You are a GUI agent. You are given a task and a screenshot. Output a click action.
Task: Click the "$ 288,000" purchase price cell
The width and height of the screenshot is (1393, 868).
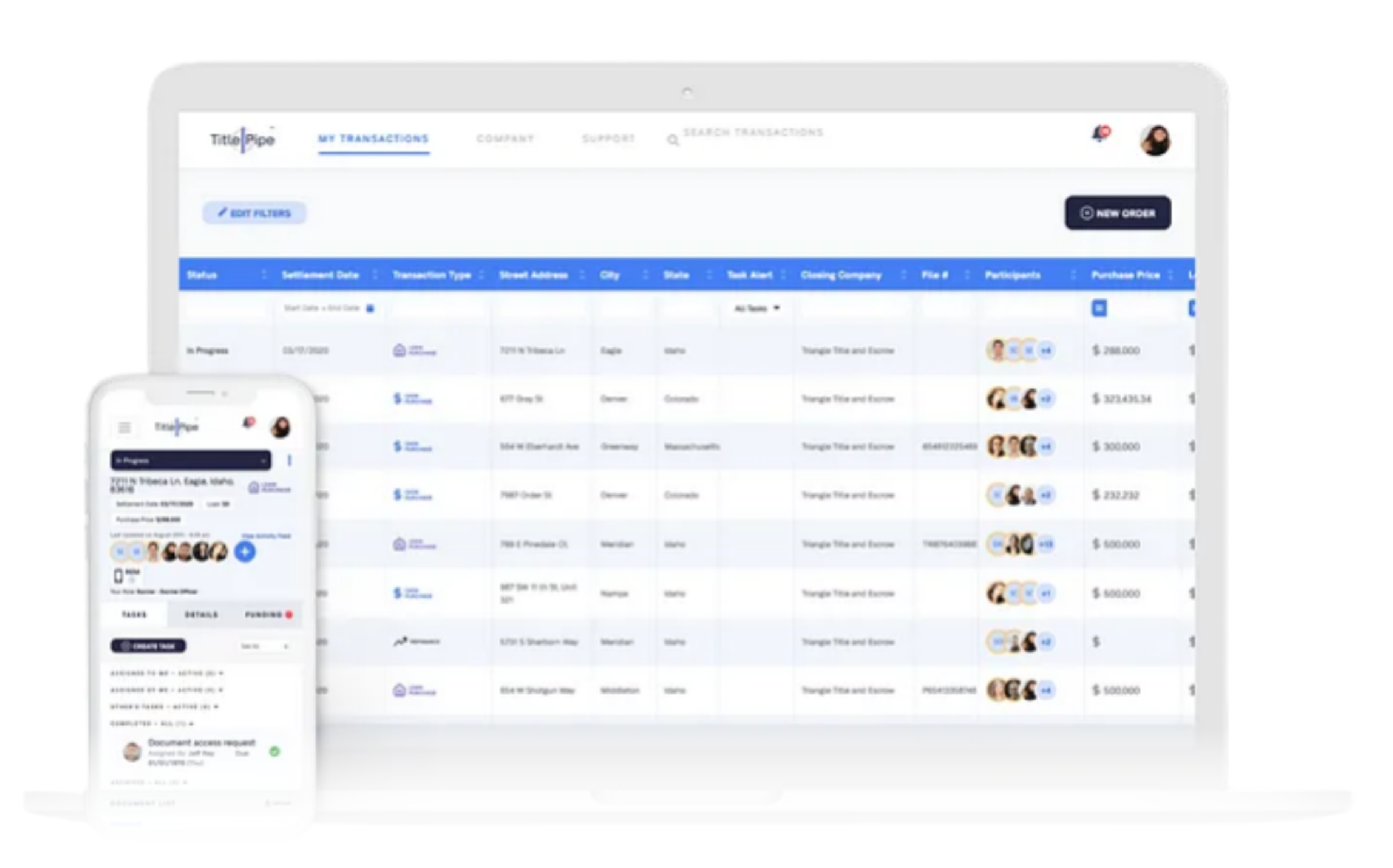(1116, 351)
